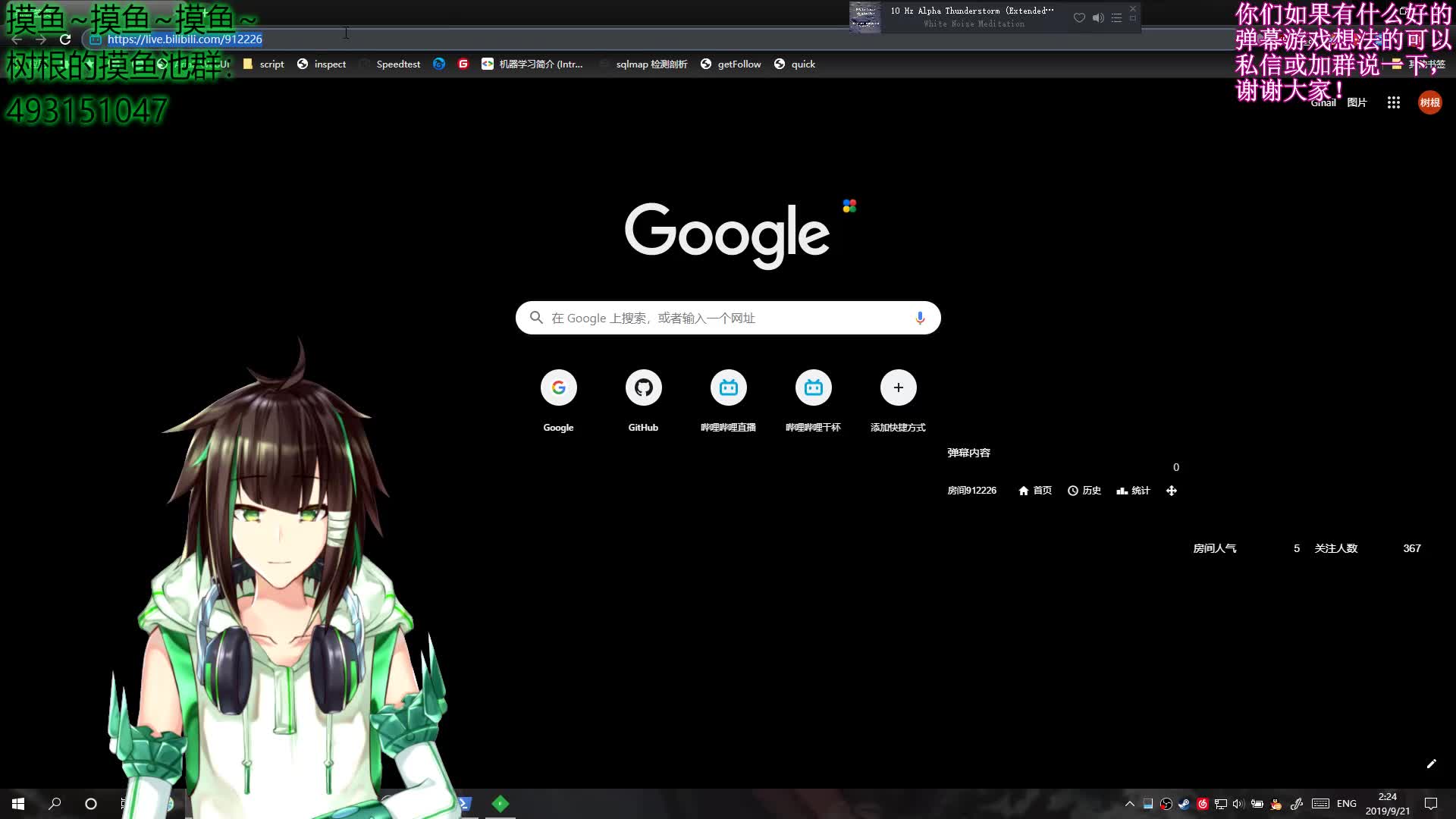Open the Windows Start menu
Screen dimensions: 1456x819
point(18,804)
